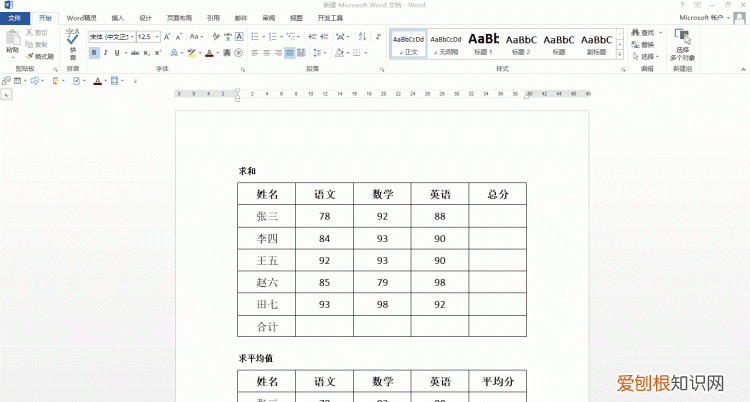This screenshot has height=402, width=750.
Task: Open the font name dropdown
Action: click(132, 37)
